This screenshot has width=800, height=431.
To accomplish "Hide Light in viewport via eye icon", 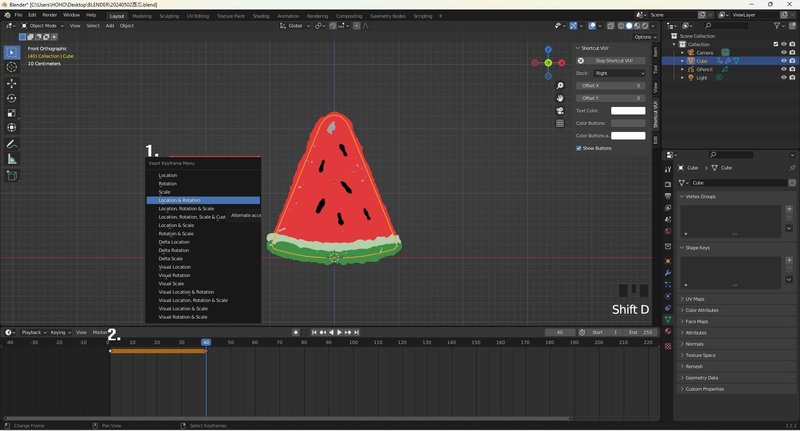I will (784, 78).
